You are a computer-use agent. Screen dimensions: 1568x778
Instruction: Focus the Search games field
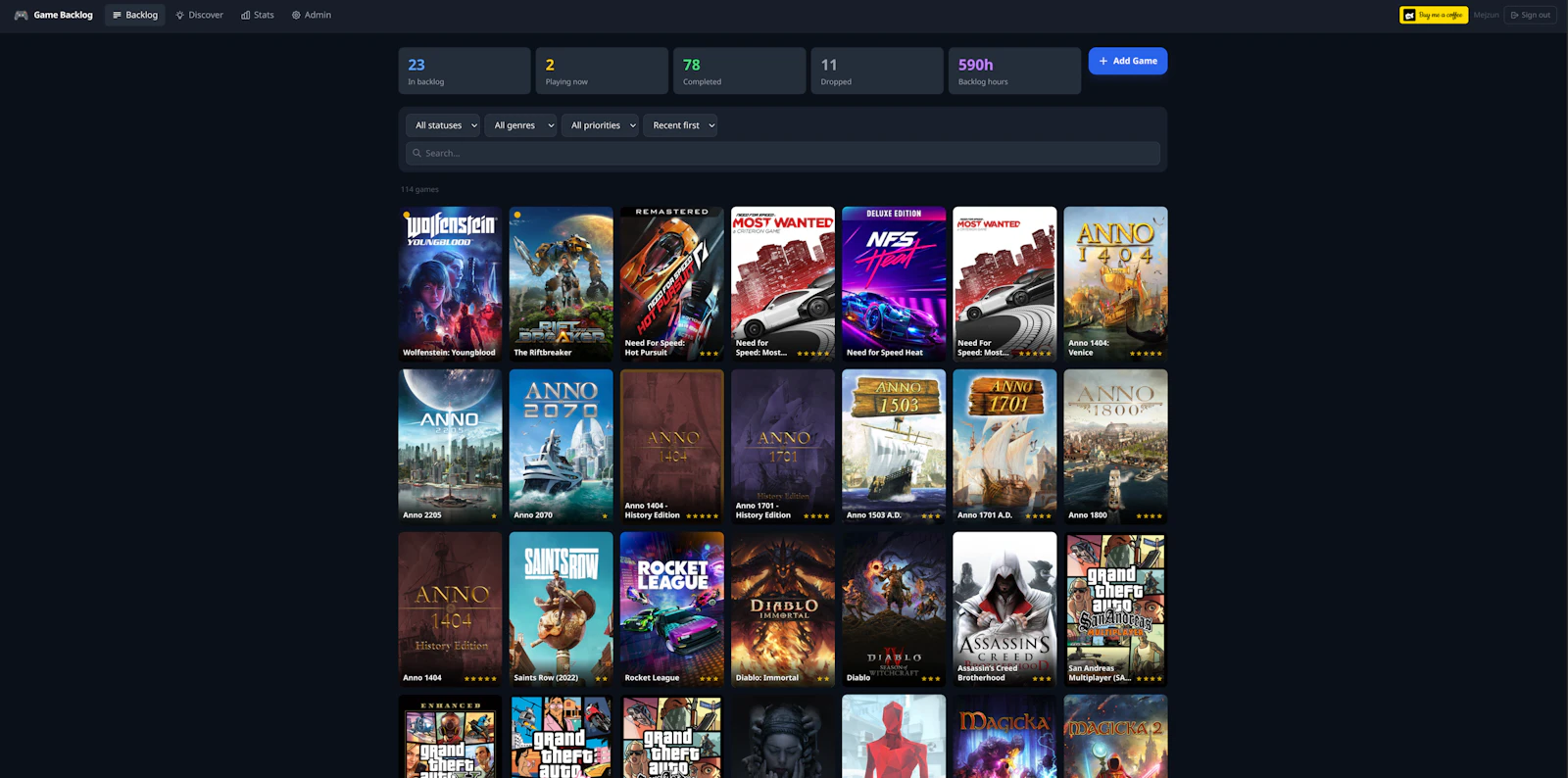783,153
